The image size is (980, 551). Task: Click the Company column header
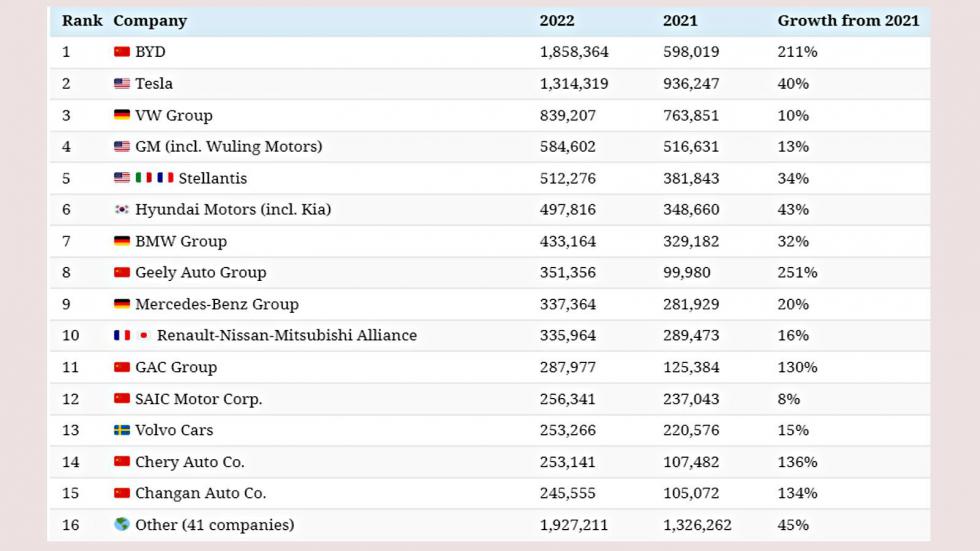(150, 21)
